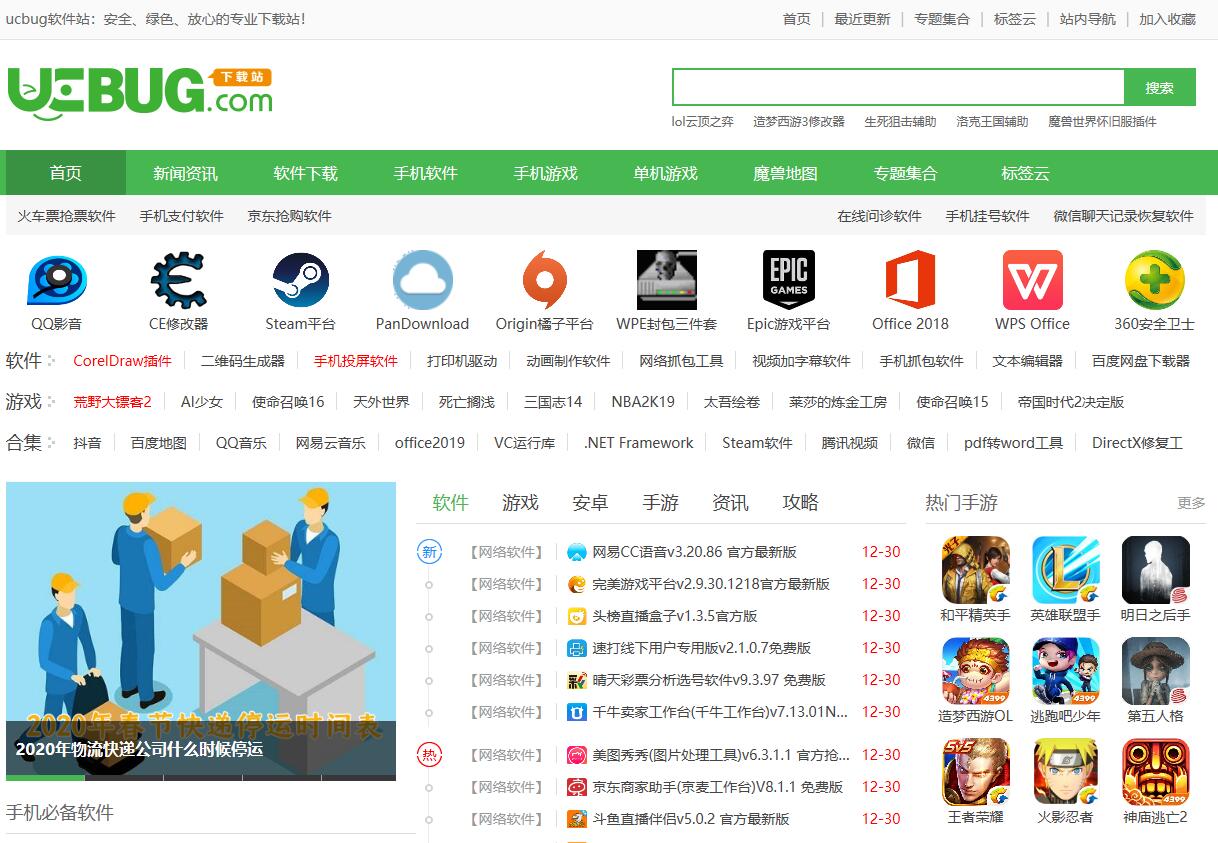Open the Office 2018 icon
Image resolution: width=1218 pixels, height=843 pixels.
click(x=910, y=280)
